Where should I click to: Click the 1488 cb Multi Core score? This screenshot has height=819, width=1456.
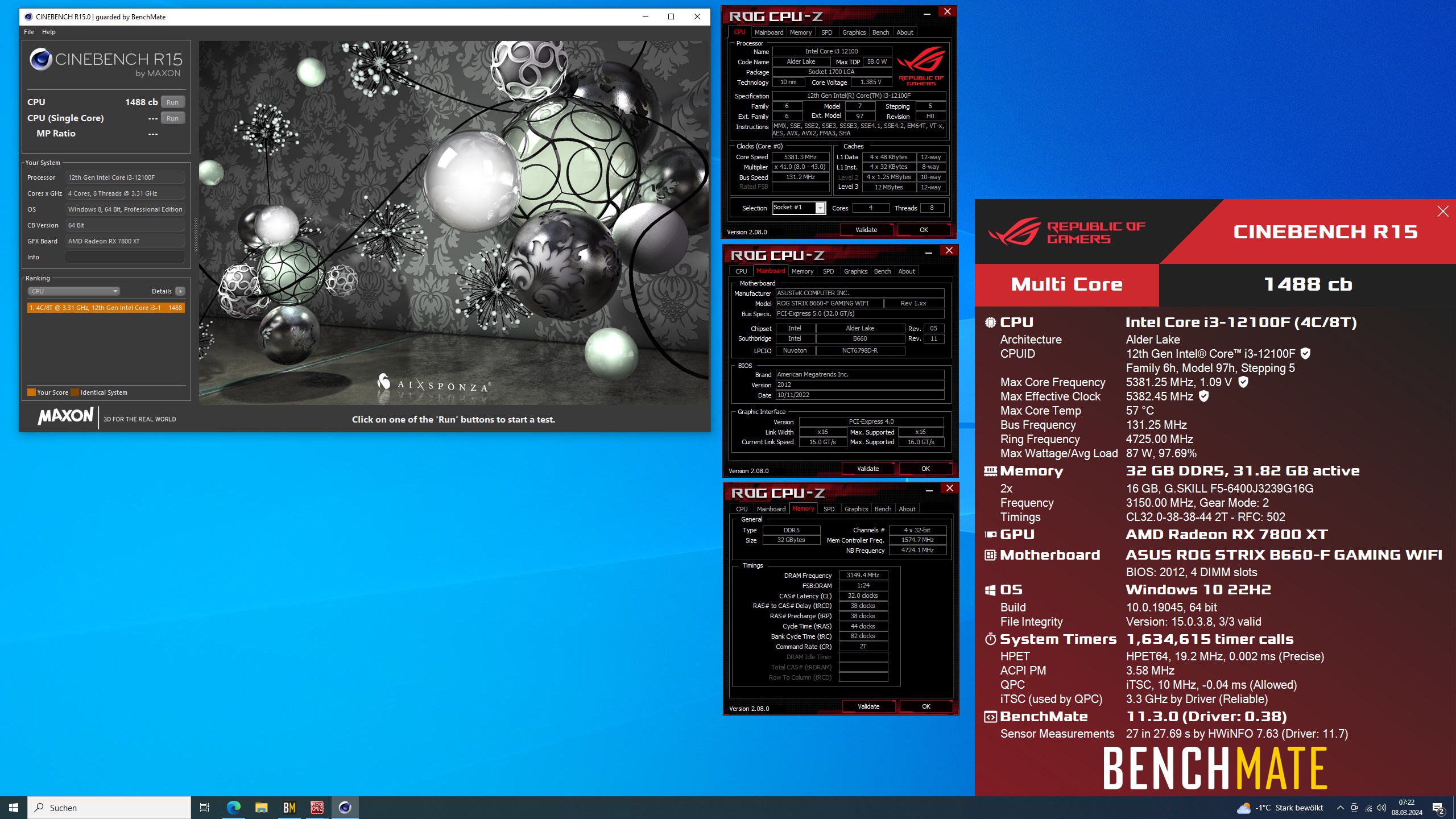(x=1308, y=284)
